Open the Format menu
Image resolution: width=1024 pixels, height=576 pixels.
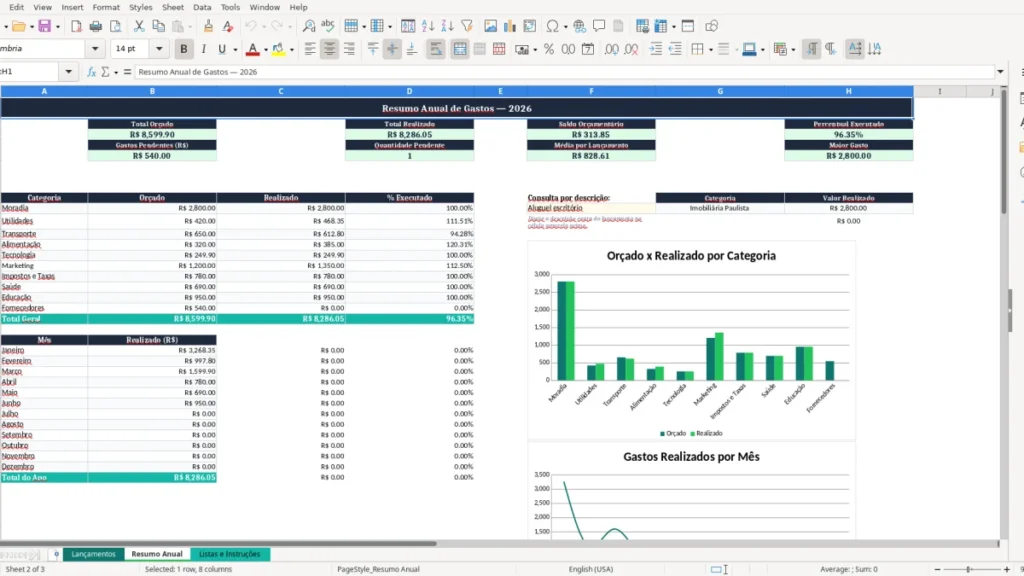click(106, 7)
